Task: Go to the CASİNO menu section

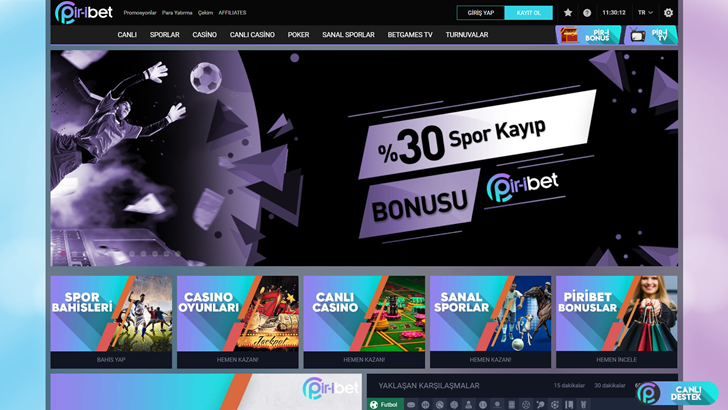Action: point(204,35)
